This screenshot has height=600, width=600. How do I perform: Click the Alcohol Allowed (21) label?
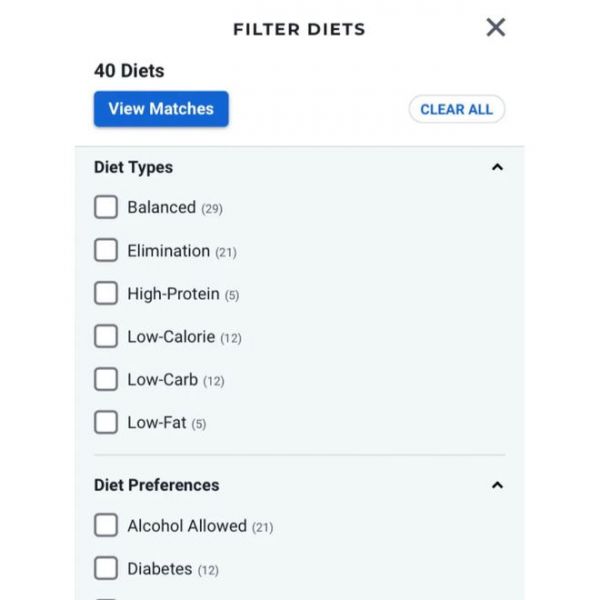(200, 526)
